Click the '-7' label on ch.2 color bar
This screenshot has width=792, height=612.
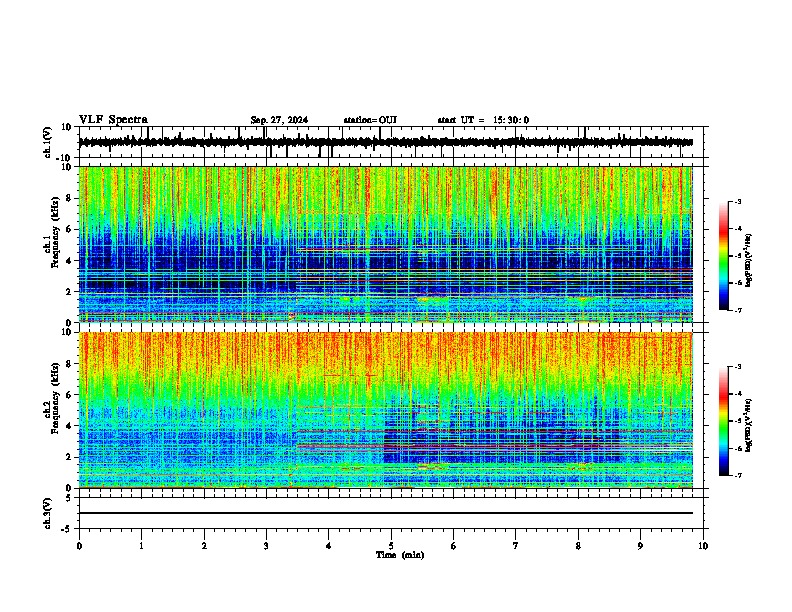tap(738, 476)
